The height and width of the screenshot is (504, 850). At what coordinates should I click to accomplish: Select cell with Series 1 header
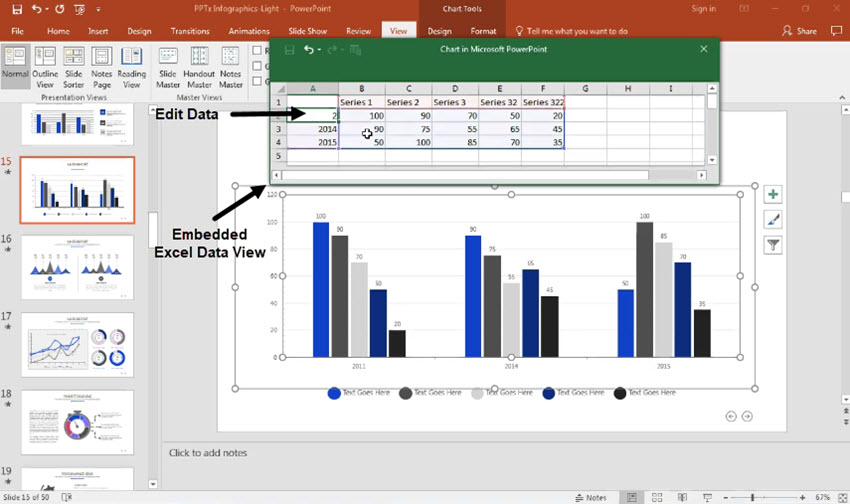coord(362,102)
